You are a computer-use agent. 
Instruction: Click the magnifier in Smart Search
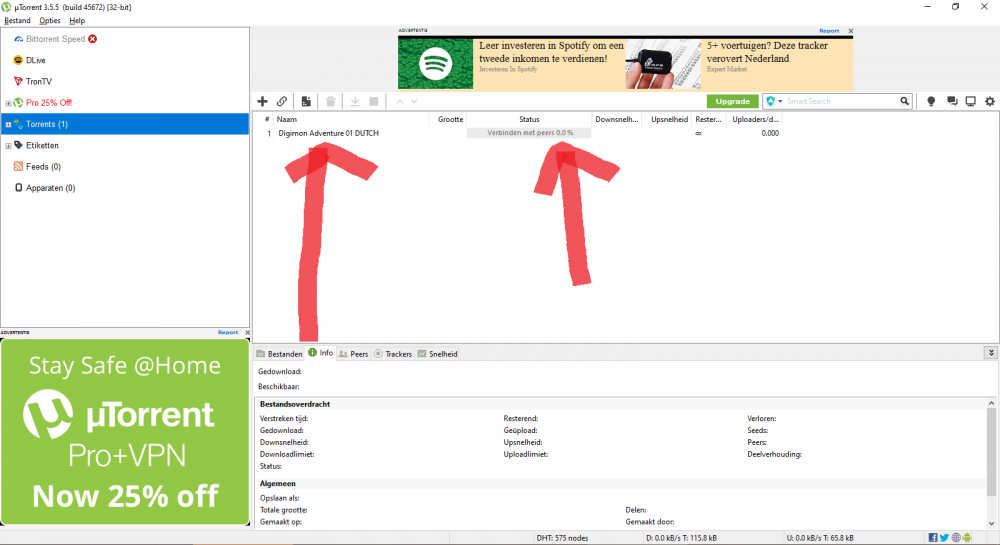pos(904,101)
